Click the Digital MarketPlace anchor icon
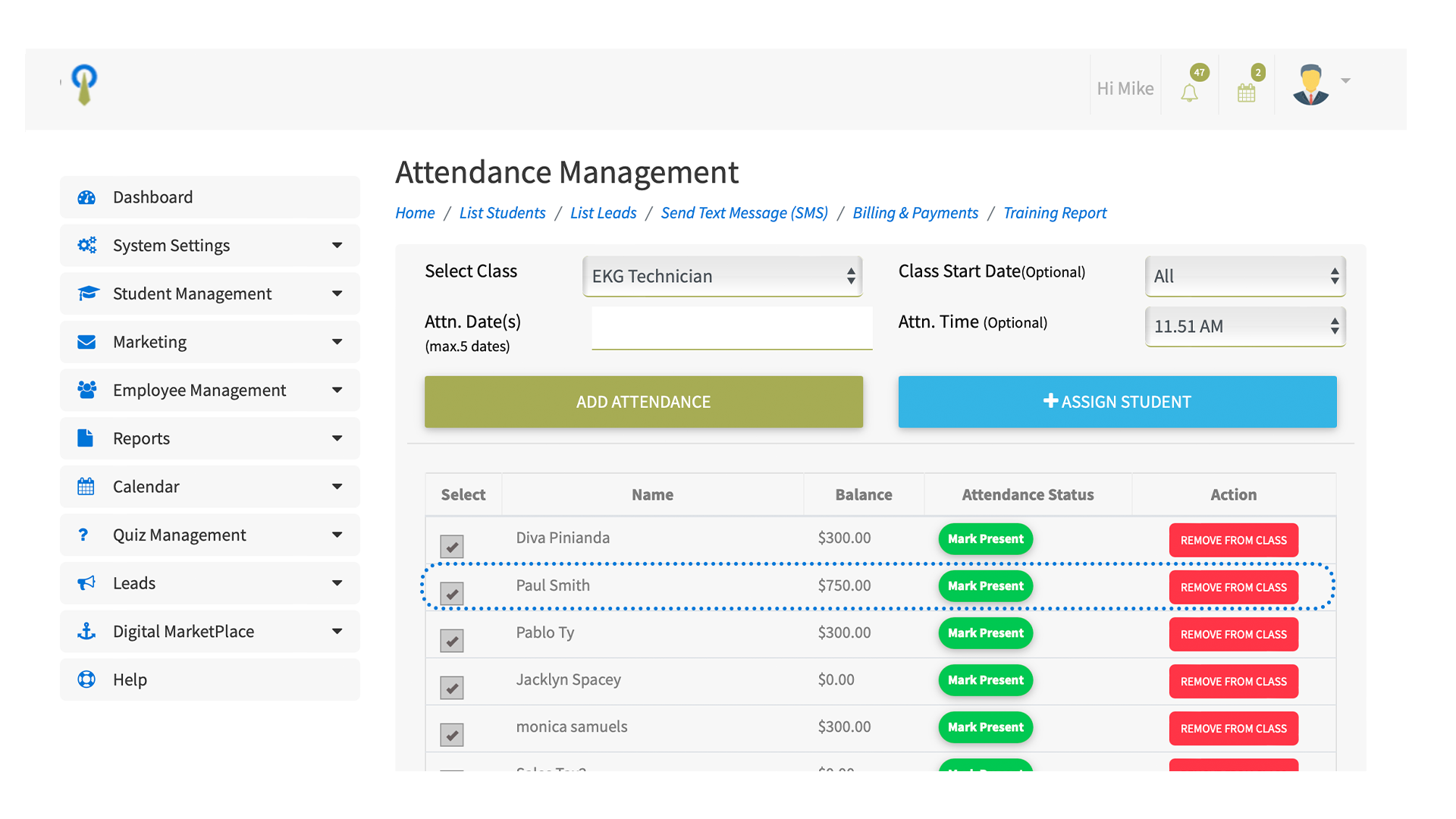The width and height of the screenshot is (1456, 819). point(86,631)
